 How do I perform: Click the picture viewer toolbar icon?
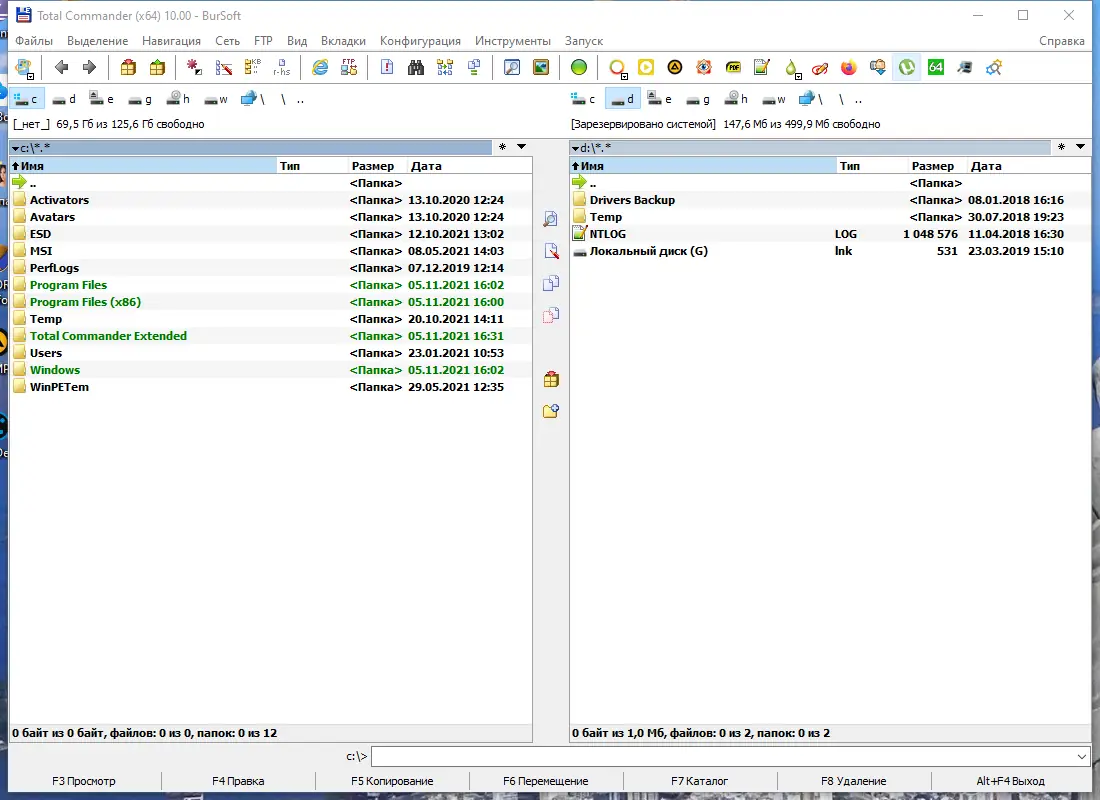[541, 67]
